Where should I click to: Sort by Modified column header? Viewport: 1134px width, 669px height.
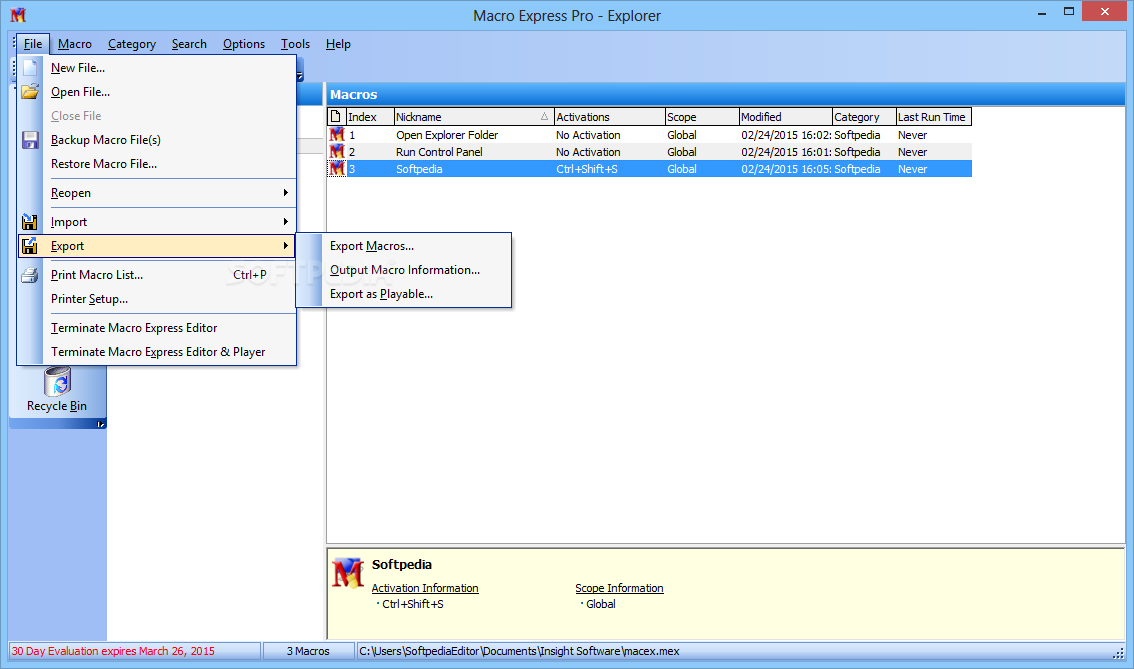785,116
